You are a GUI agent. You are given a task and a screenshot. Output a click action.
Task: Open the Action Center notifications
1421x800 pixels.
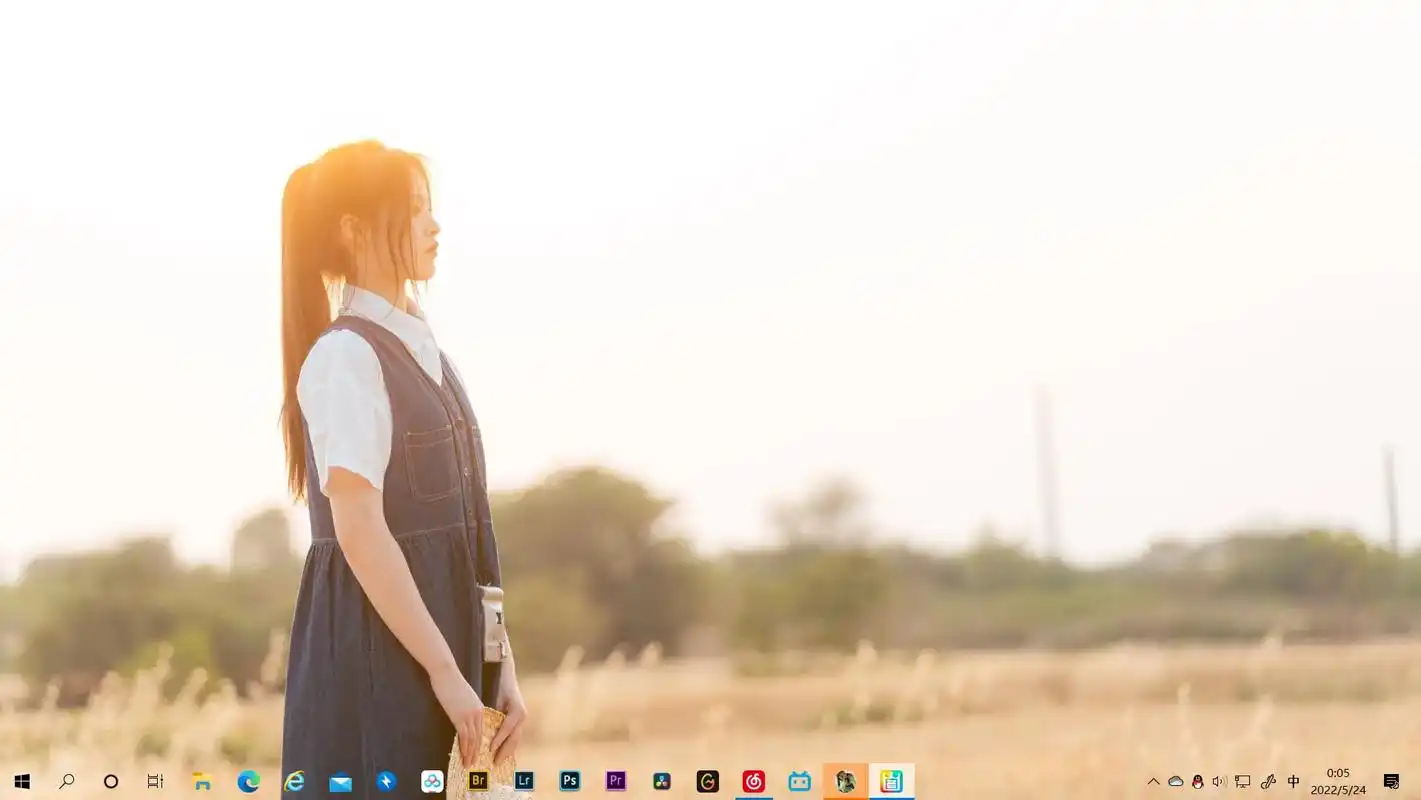point(1391,781)
